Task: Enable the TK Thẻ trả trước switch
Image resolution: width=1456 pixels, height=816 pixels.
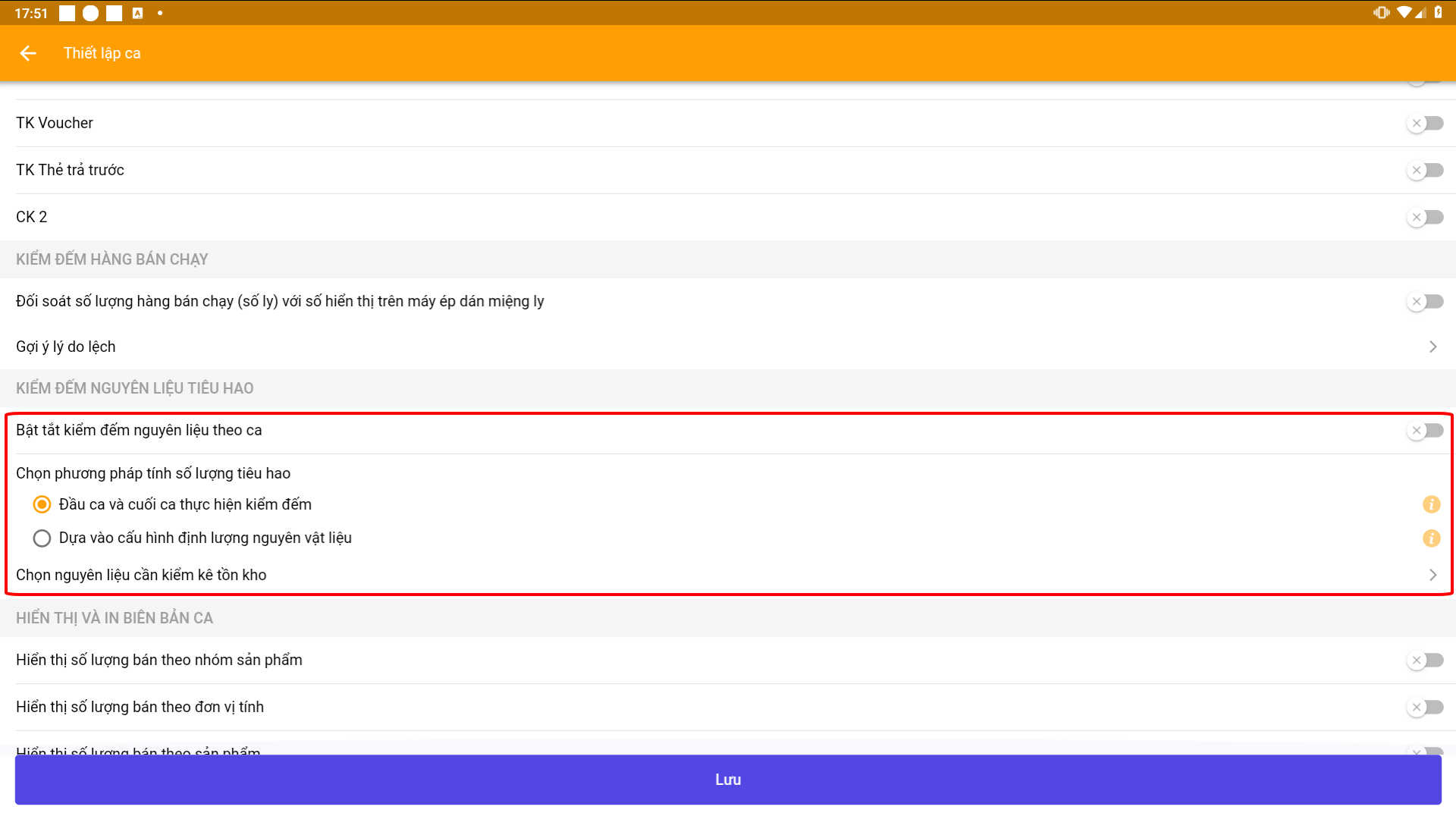Action: point(1425,170)
